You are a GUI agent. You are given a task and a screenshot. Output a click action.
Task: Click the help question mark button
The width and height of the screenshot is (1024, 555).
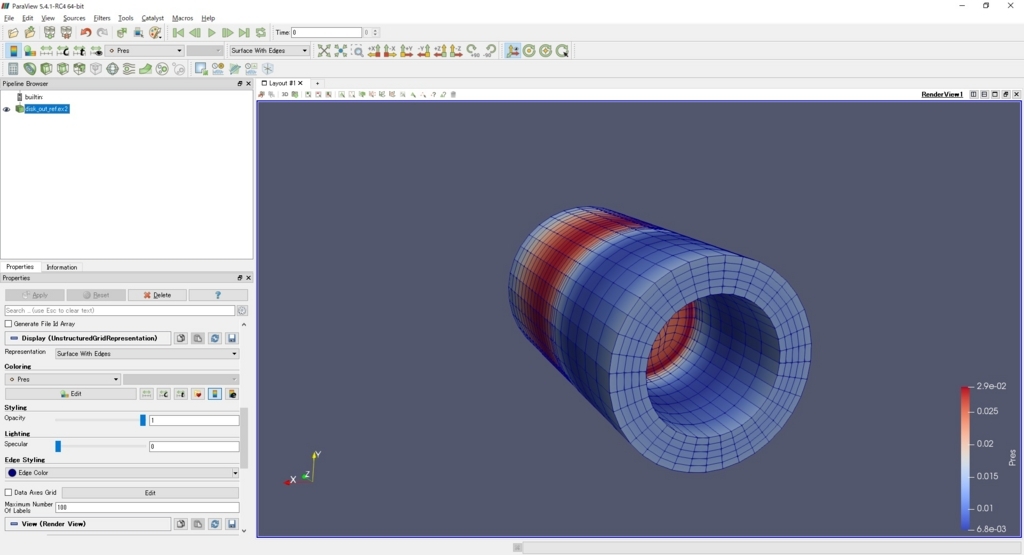coord(218,295)
